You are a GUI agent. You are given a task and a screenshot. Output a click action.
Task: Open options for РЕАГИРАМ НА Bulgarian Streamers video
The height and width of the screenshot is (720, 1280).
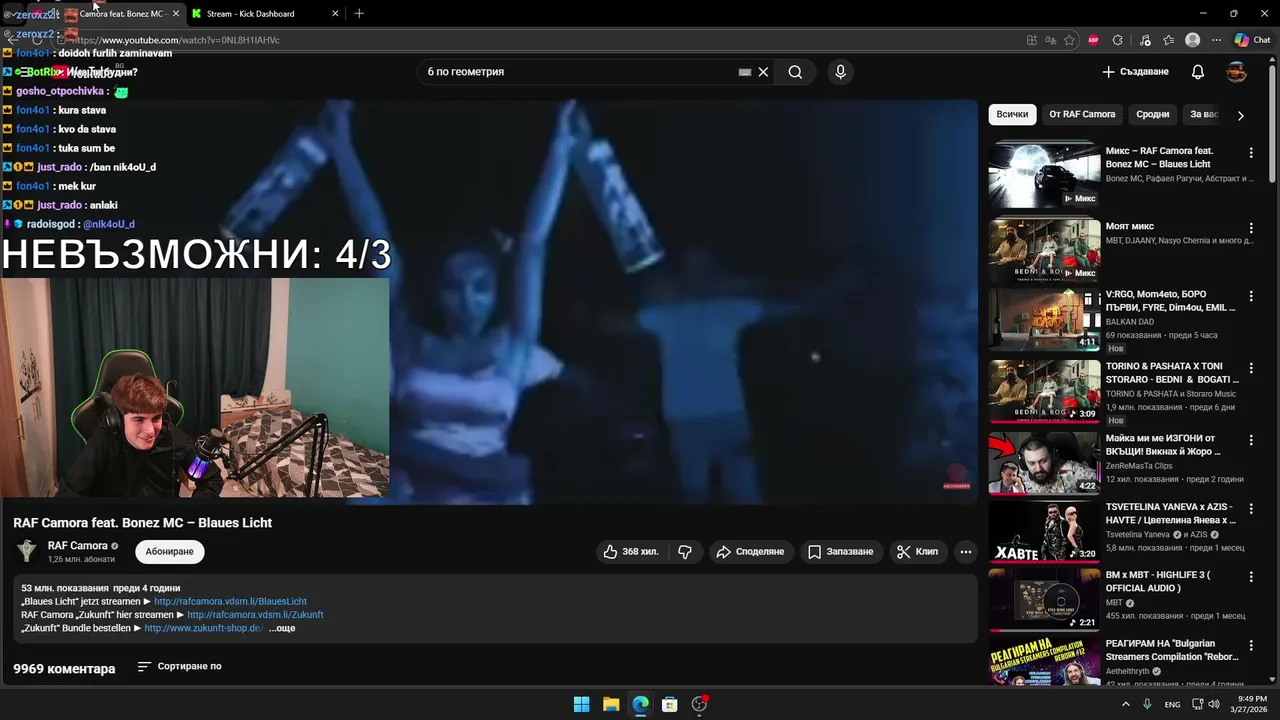pyautogui.click(x=1251, y=647)
